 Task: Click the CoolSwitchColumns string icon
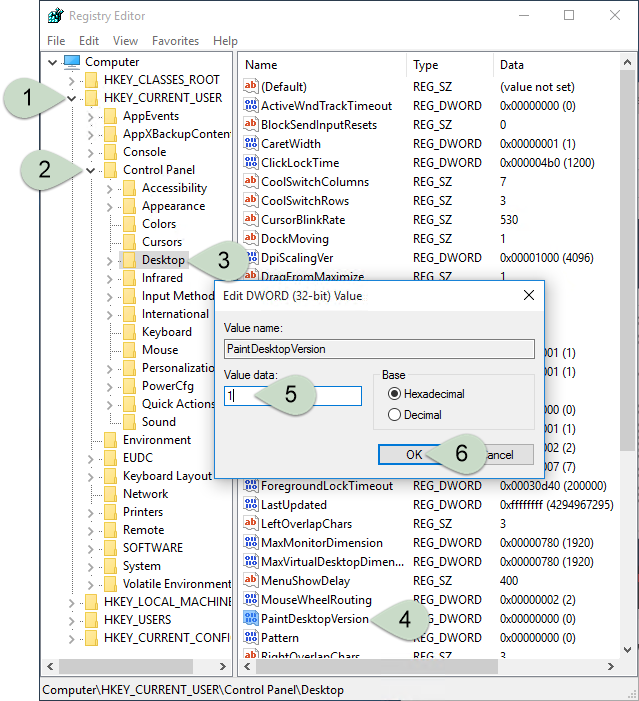250,182
